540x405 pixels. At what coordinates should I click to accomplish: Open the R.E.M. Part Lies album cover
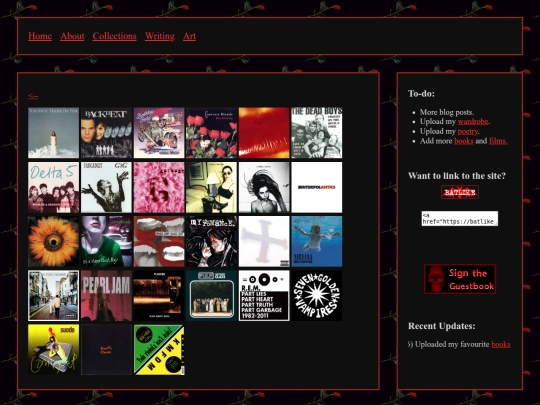point(264,295)
